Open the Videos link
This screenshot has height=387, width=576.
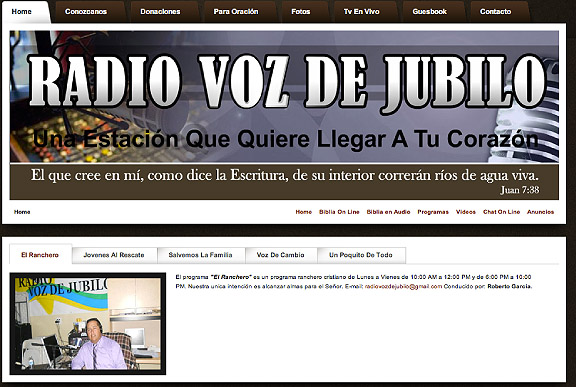pos(465,212)
